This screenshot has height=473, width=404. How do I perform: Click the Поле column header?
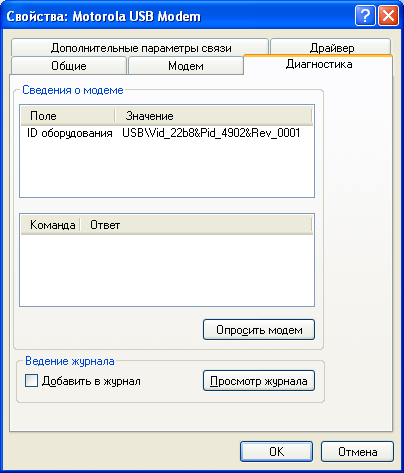68,116
